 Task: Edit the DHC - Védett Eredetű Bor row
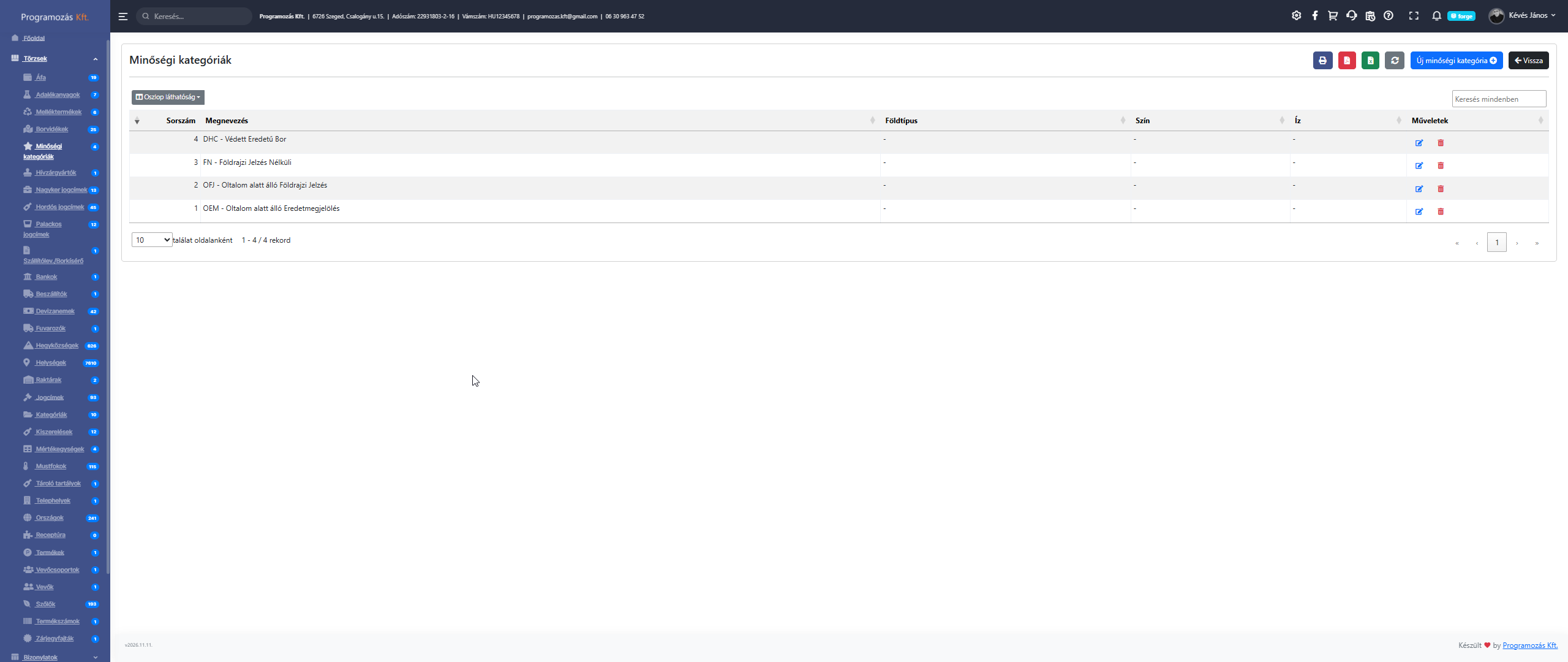click(x=1419, y=143)
